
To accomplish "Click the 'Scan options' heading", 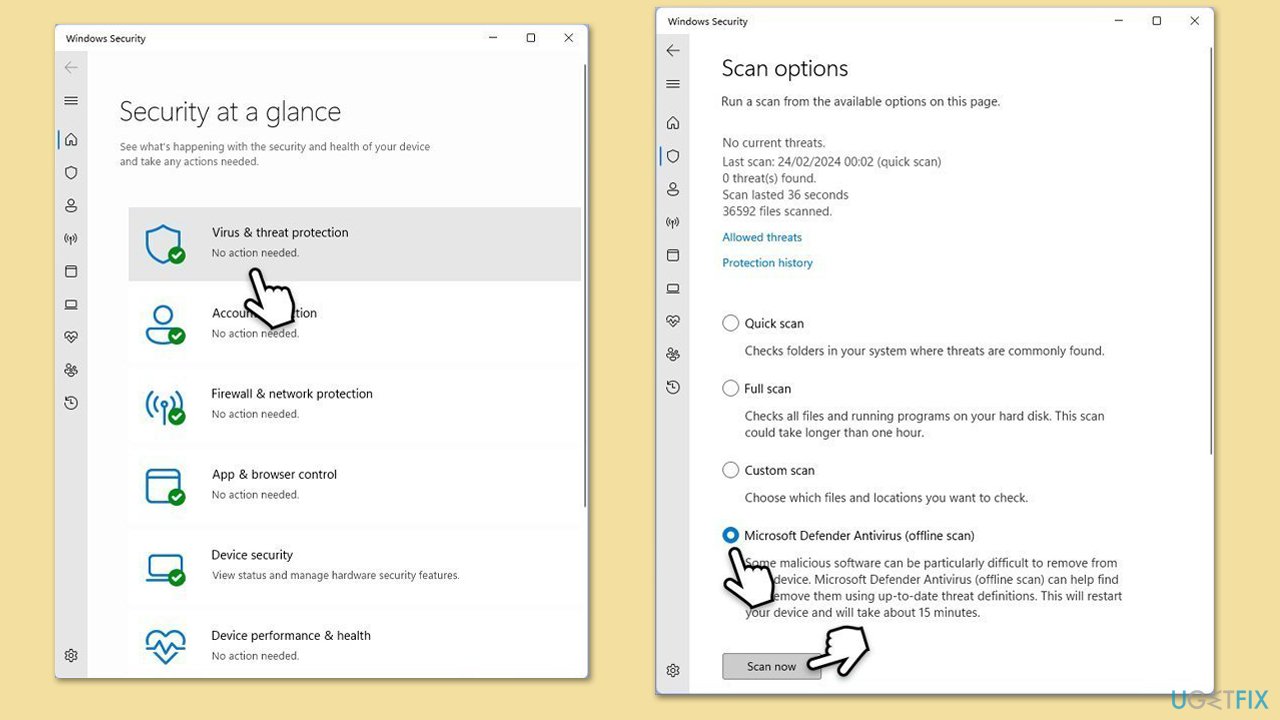I will tap(785, 68).
